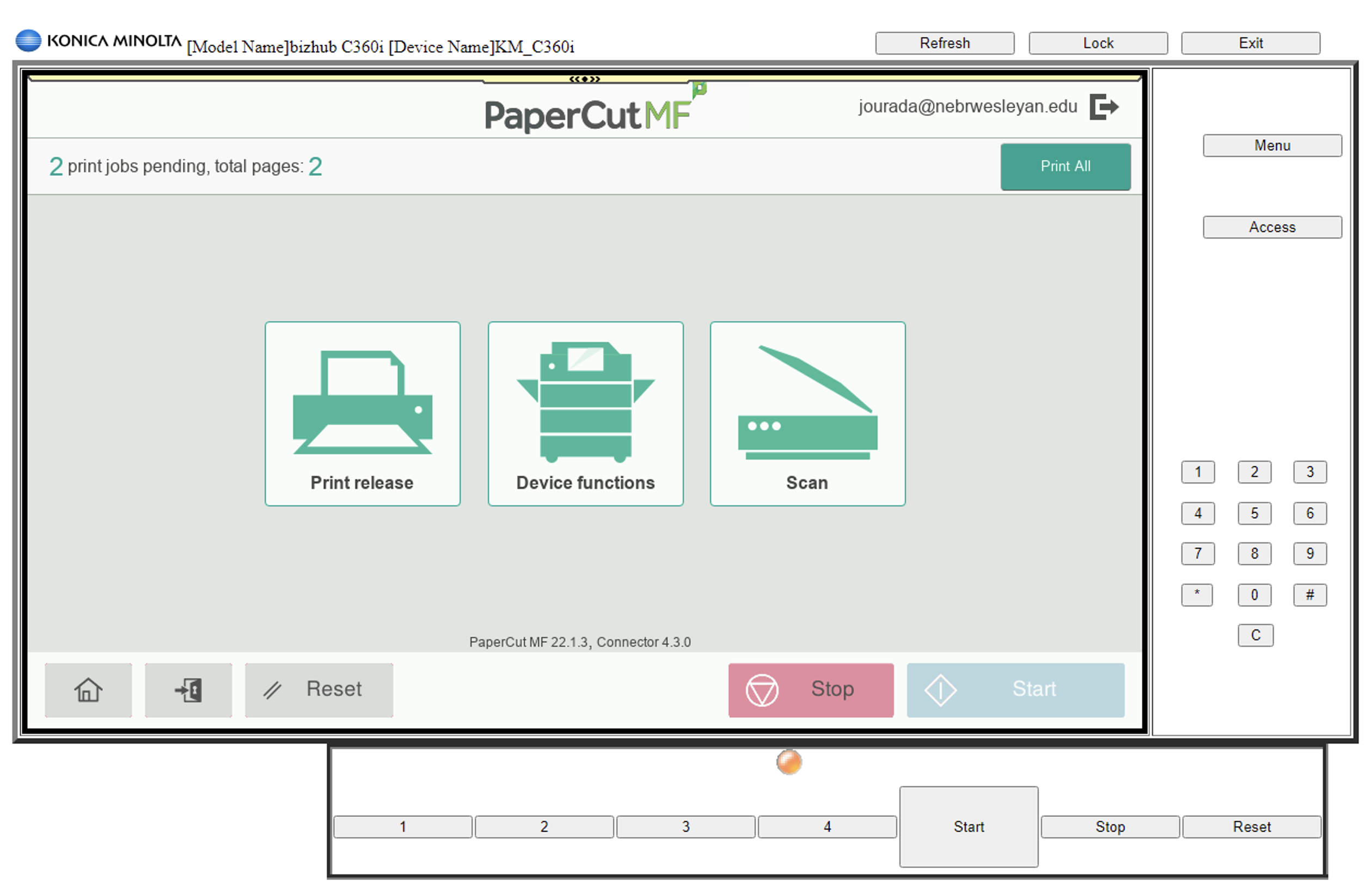Click bottom strip button 1
The width and height of the screenshot is (1372, 893).
[403, 827]
